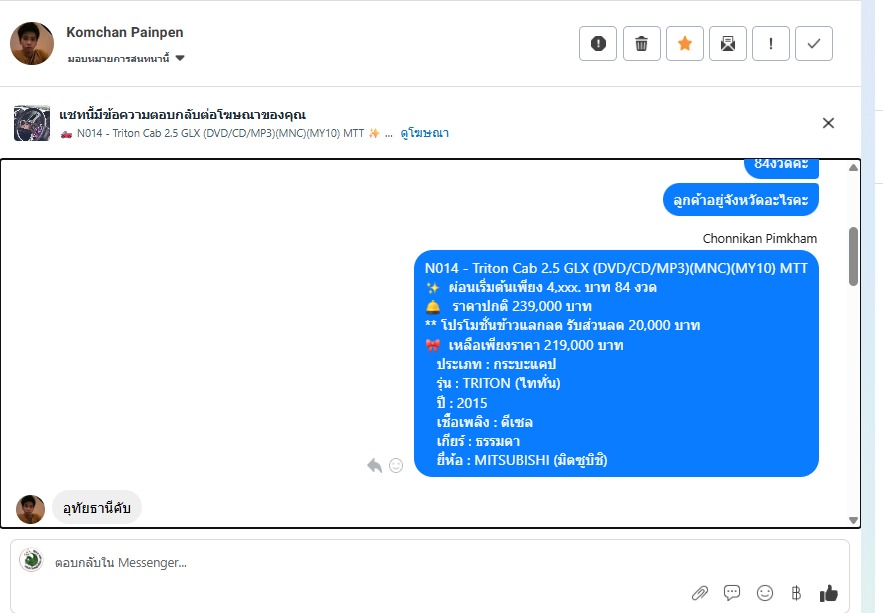Mark conversation unread with envelope icon
The width and height of the screenshot is (883, 613).
728,43
